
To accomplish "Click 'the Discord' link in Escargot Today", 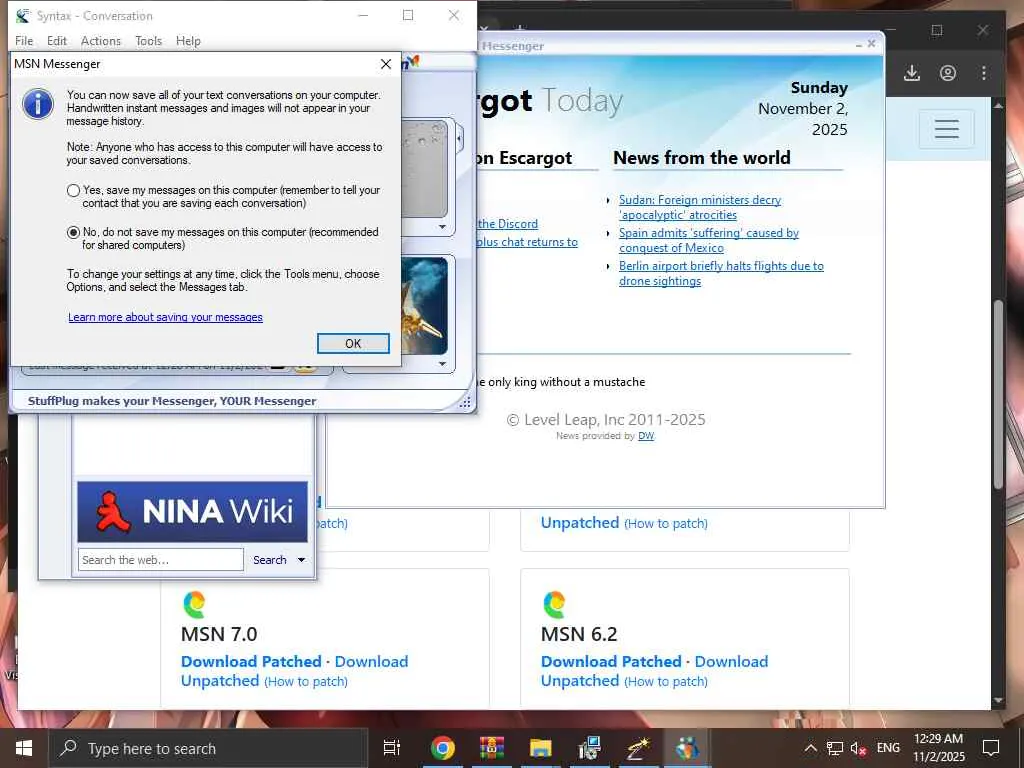I will 507,224.
